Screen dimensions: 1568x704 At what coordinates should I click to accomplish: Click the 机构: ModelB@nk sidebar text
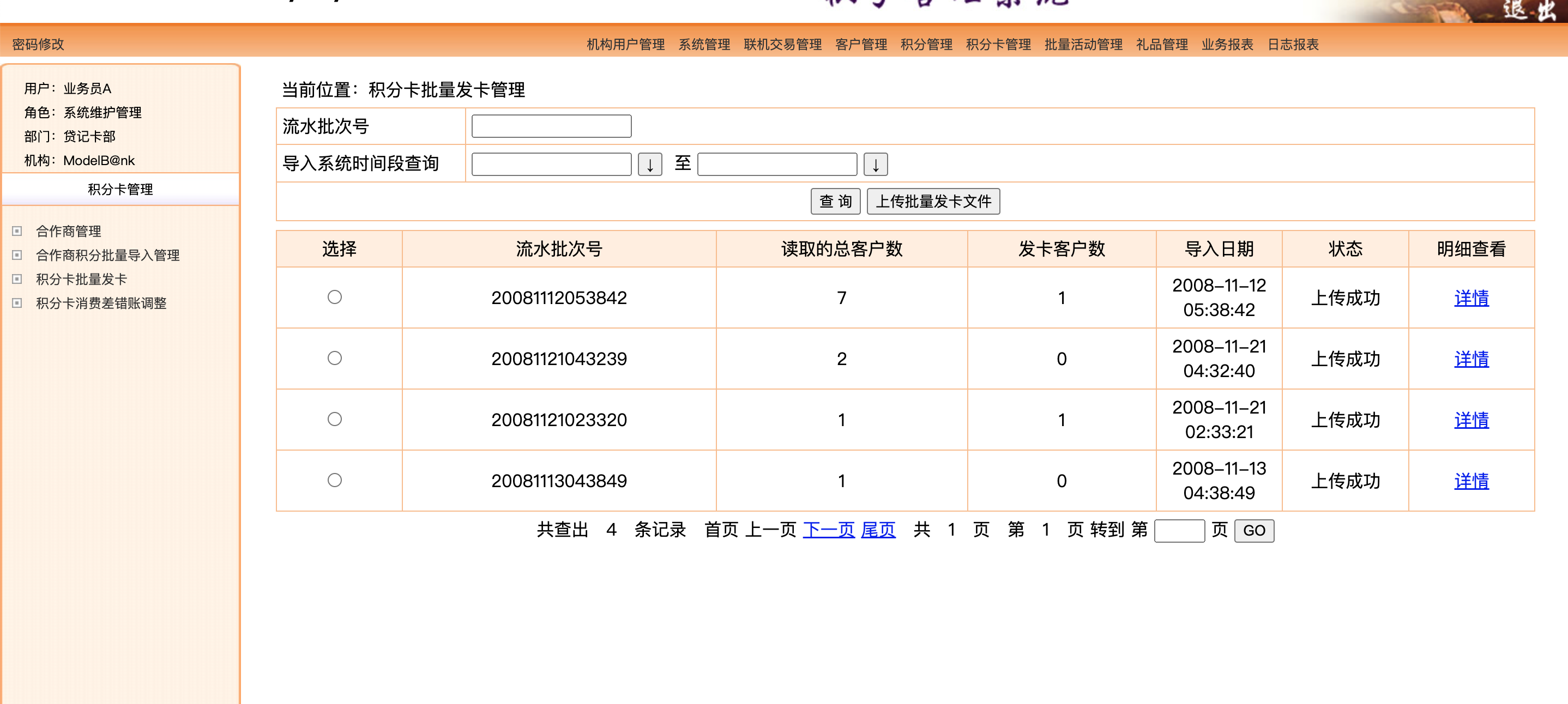pos(79,161)
